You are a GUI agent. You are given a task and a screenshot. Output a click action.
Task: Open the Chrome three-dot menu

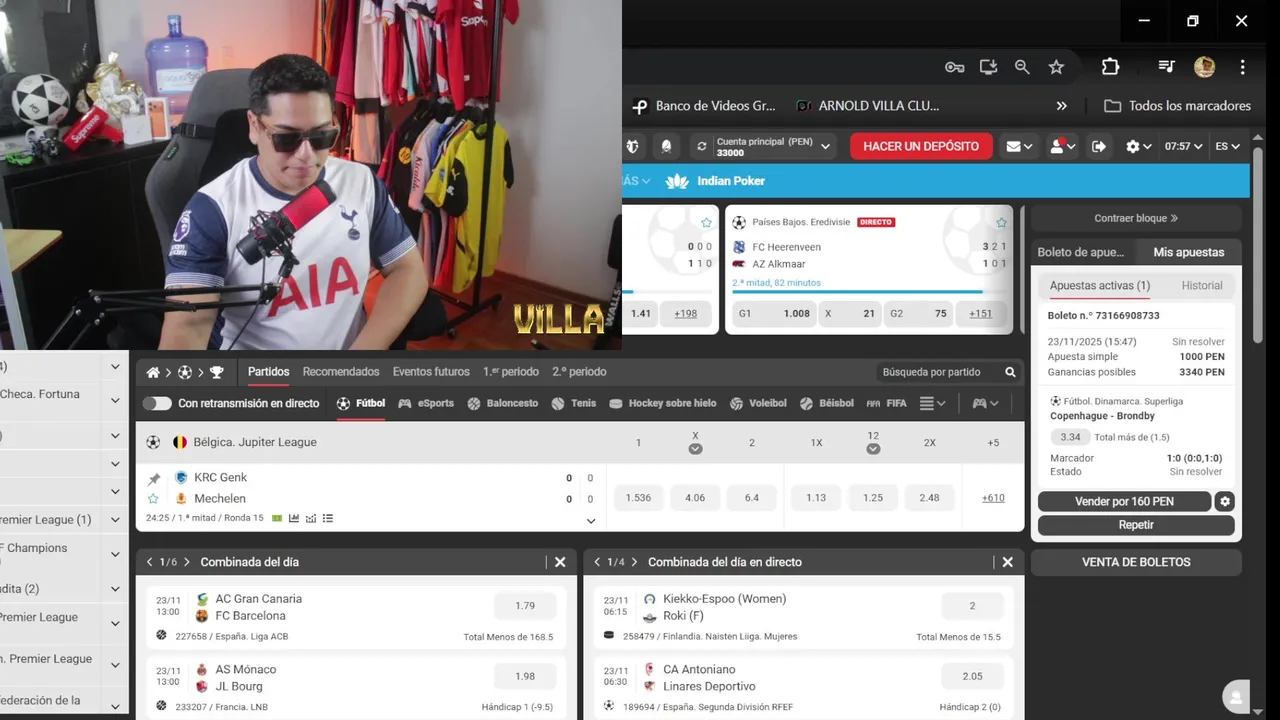(x=1242, y=67)
